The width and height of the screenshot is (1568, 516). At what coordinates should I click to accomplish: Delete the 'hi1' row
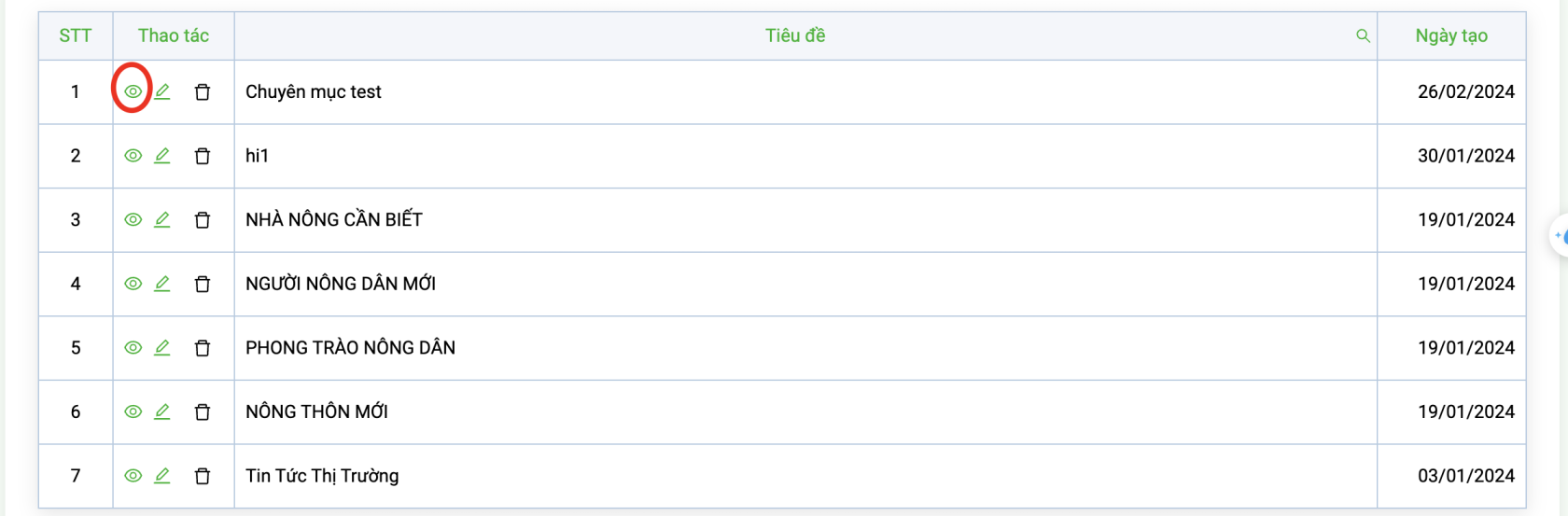click(203, 156)
